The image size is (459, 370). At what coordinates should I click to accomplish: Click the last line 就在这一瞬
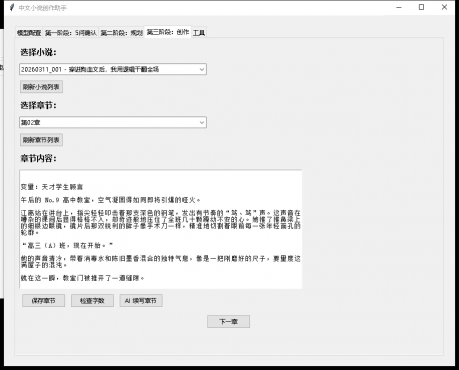[x=83, y=278]
